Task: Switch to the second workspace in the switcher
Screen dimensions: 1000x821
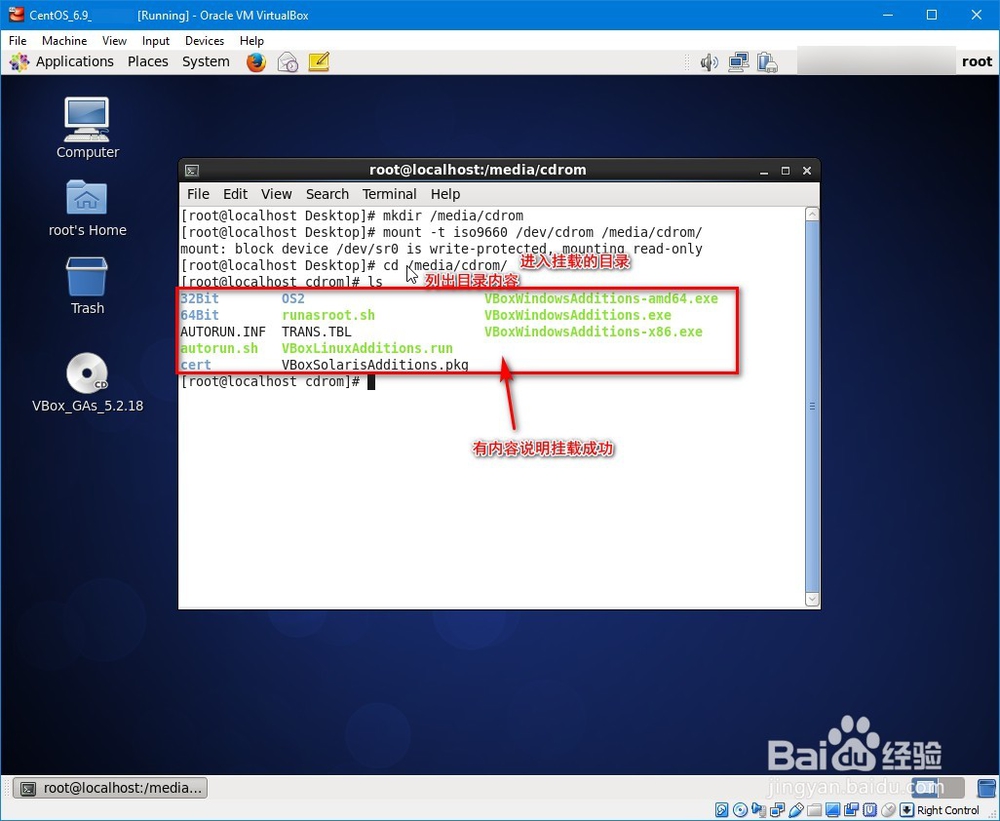Action: click(x=952, y=788)
